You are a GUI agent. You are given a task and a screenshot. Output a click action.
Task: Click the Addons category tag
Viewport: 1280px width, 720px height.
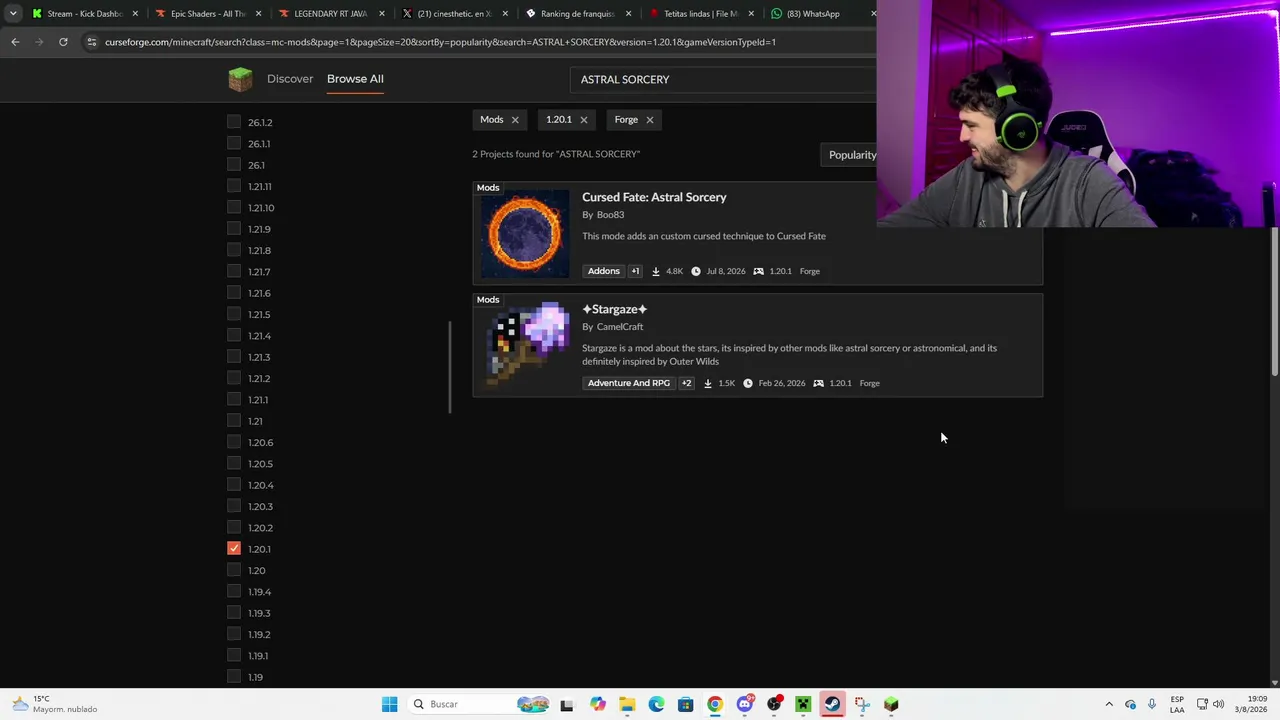tap(604, 271)
